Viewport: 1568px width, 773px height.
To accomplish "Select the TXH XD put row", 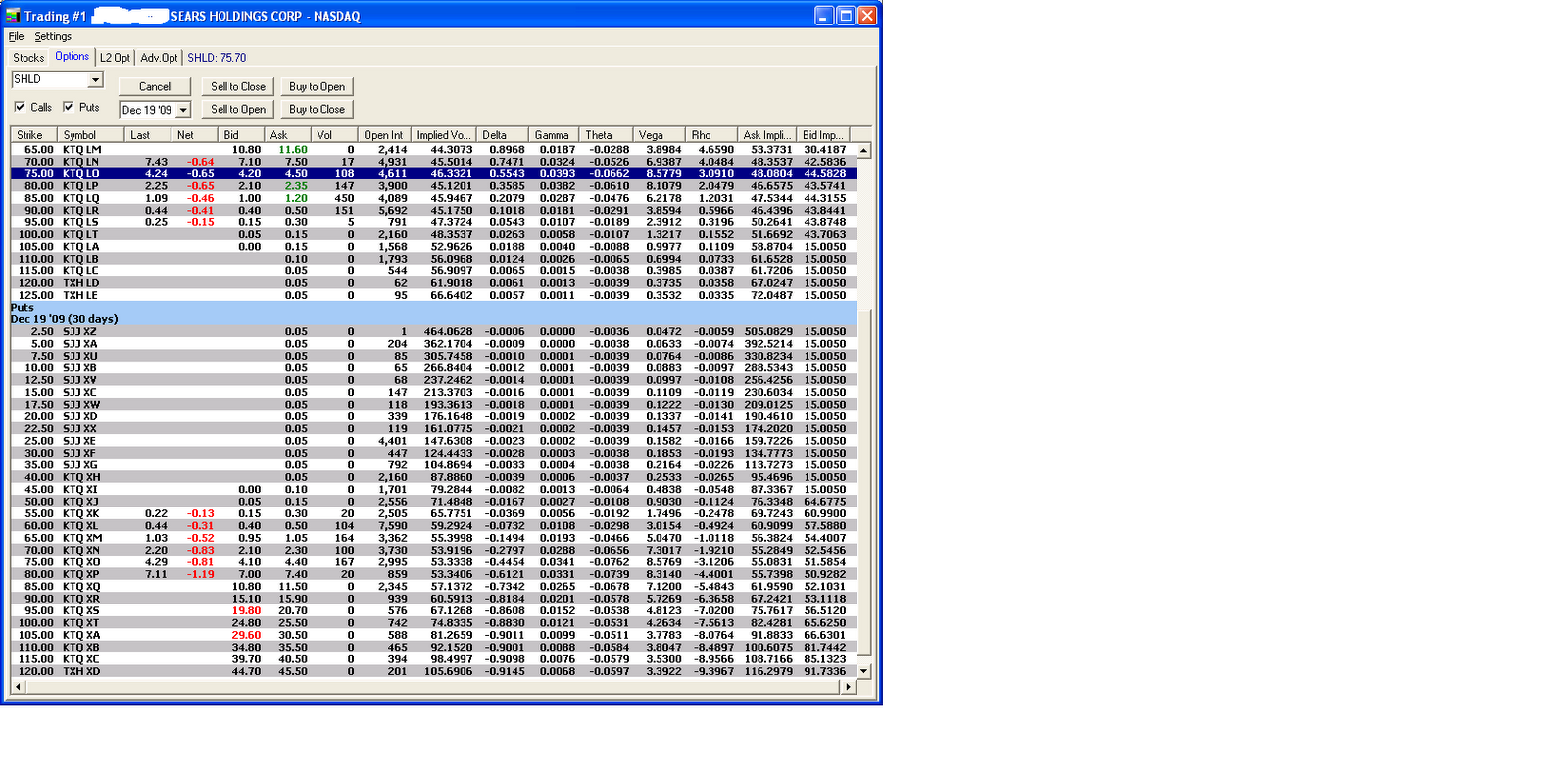I will tap(433, 671).
